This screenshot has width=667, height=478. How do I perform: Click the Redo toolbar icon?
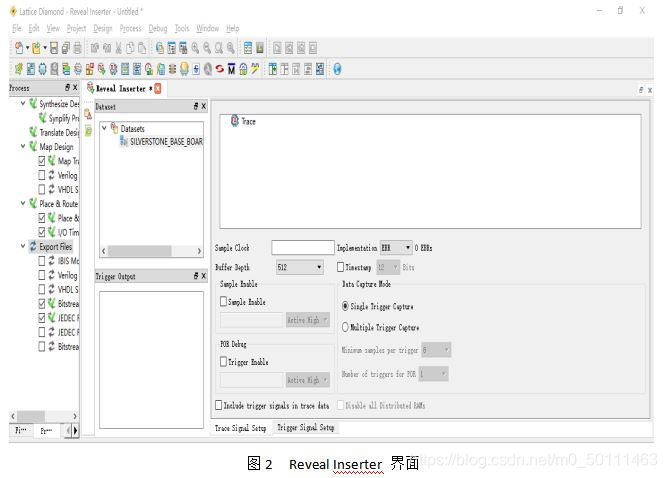click(x=107, y=48)
